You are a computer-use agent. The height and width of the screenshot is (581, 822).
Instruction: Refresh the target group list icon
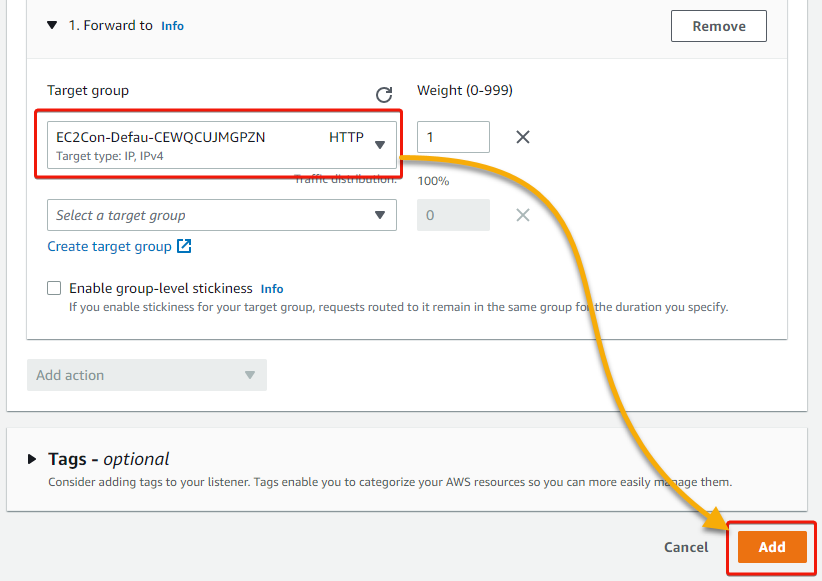coord(384,94)
